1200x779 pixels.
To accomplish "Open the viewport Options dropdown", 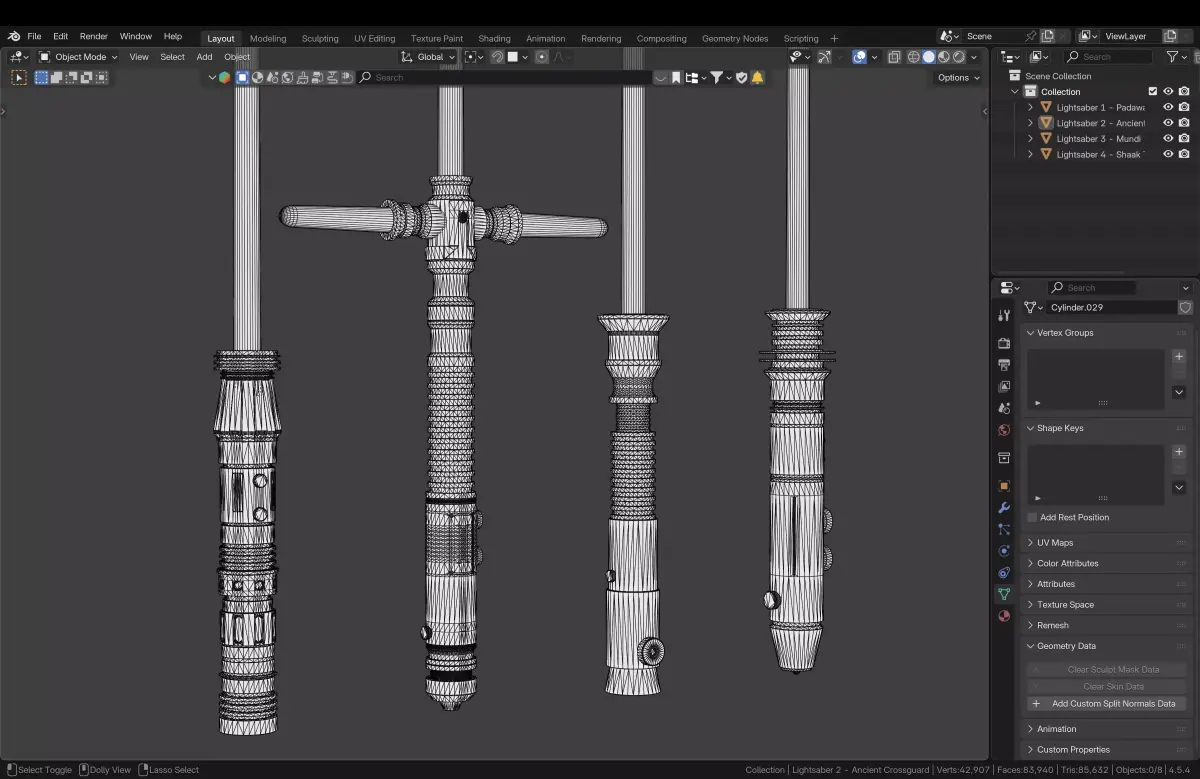I will [958, 77].
